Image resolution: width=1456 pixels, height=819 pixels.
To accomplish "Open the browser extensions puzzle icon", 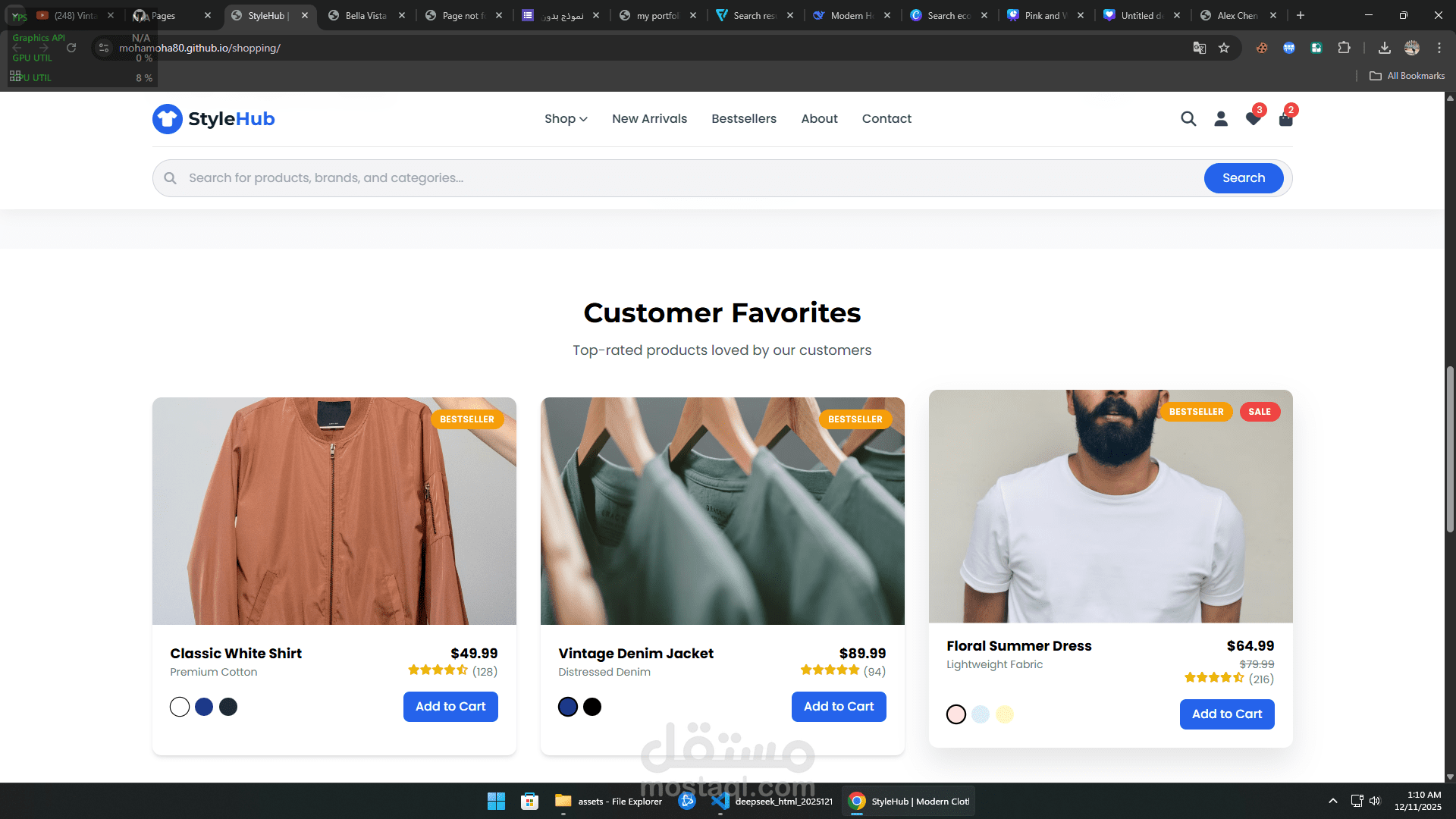I will (1344, 47).
